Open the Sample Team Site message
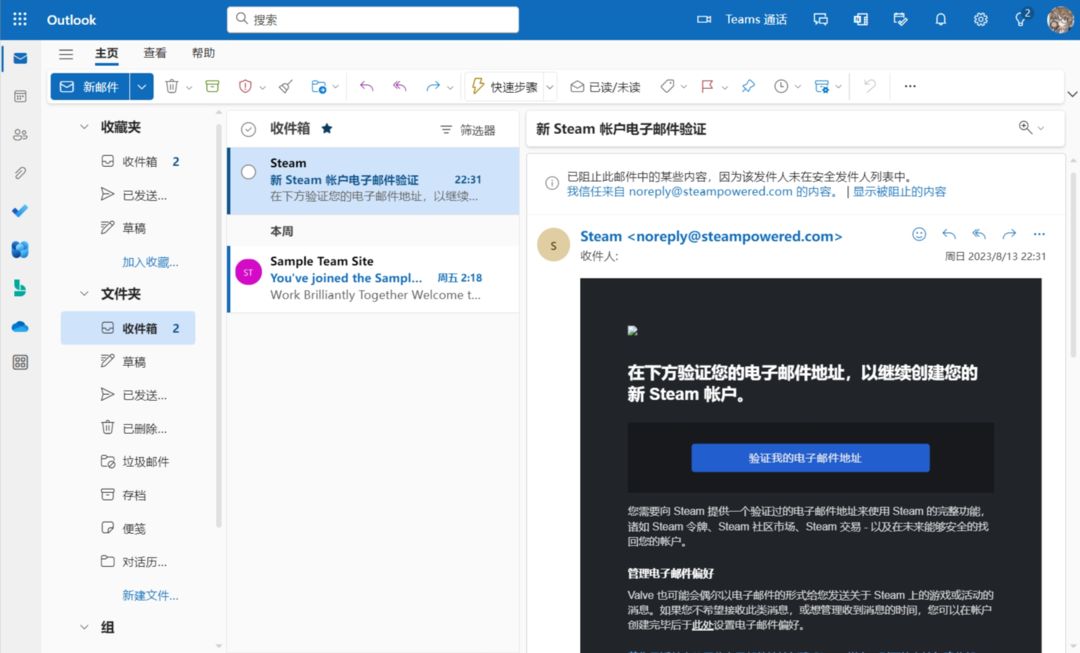1080x653 pixels. click(x=374, y=278)
